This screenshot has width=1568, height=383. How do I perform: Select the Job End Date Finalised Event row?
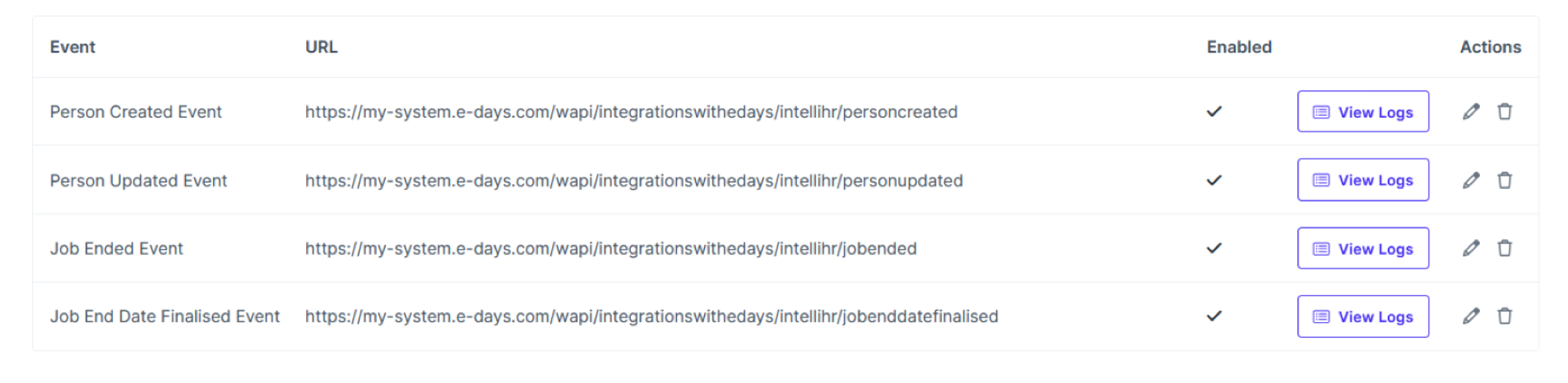coord(165,316)
